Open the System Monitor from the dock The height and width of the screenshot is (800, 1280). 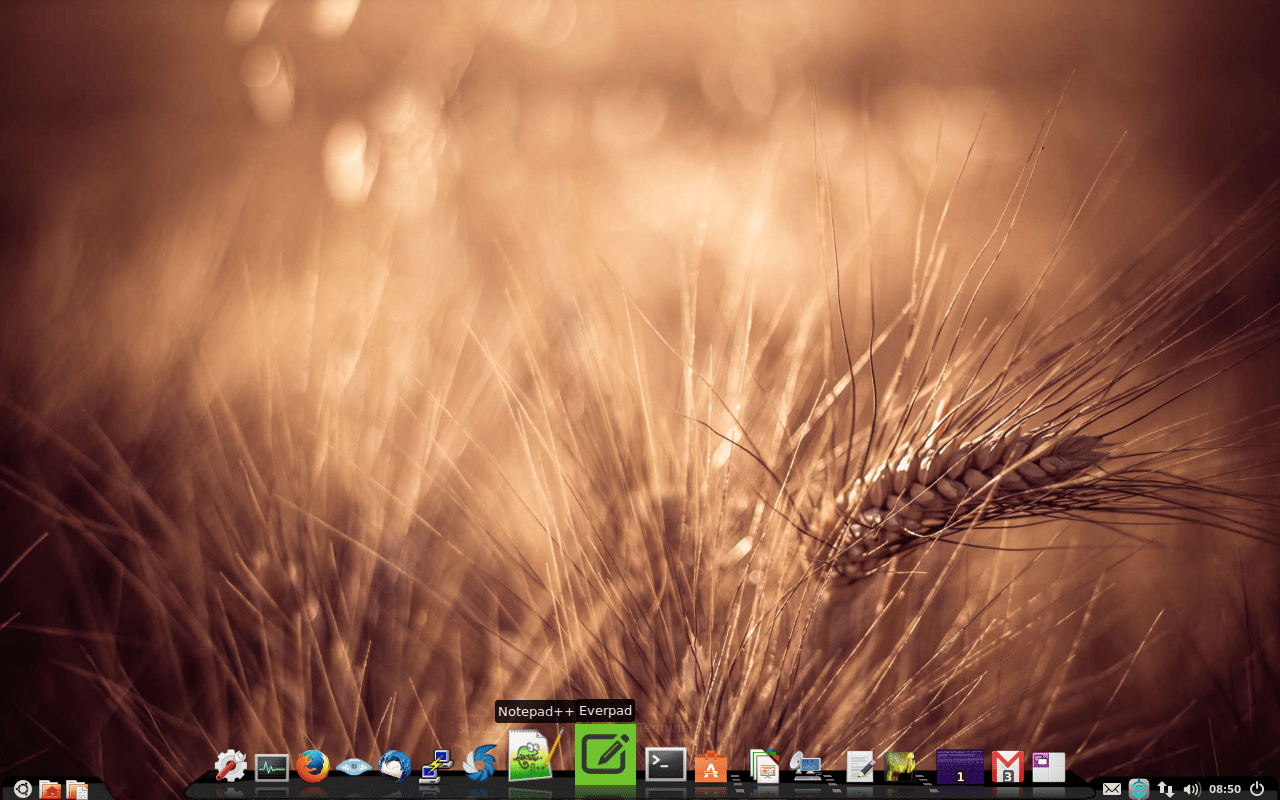pyautogui.click(x=272, y=767)
